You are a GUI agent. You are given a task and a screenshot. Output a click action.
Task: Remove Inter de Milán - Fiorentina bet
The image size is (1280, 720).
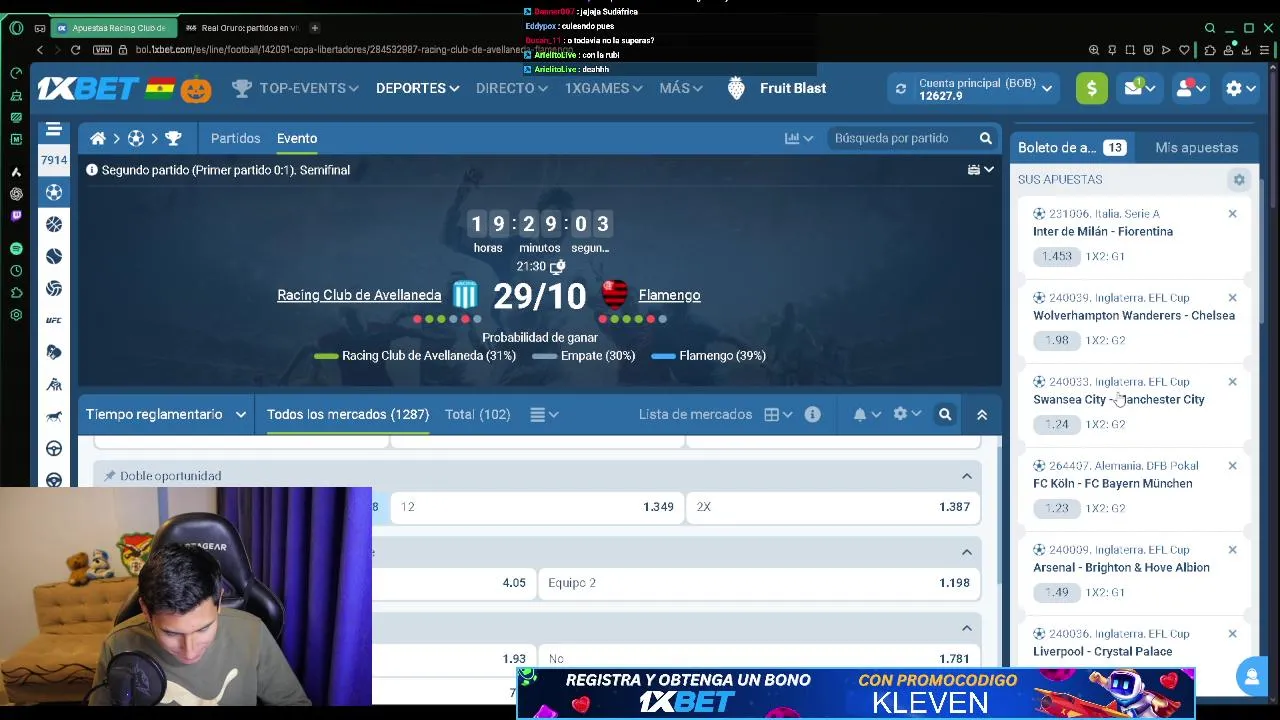1232,214
